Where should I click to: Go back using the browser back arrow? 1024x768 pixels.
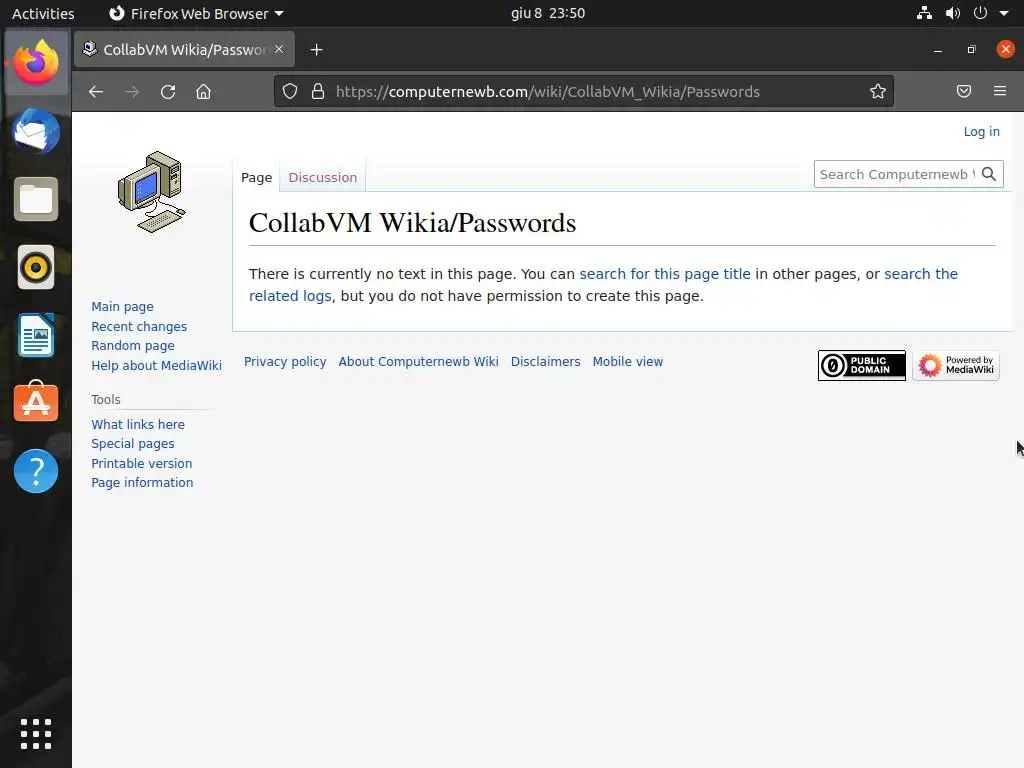(x=96, y=92)
